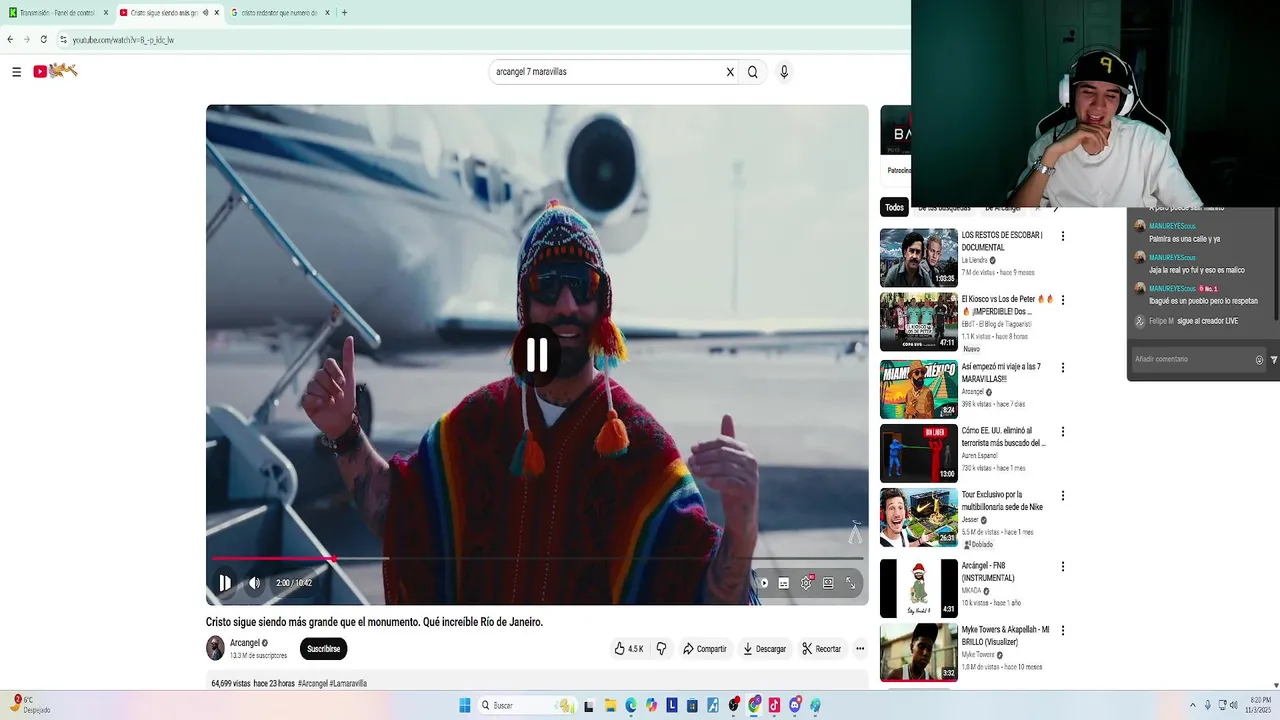Subscribe with the Suscribirse button
The height and width of the screenshot is (720, 1280).
(323, 649)
